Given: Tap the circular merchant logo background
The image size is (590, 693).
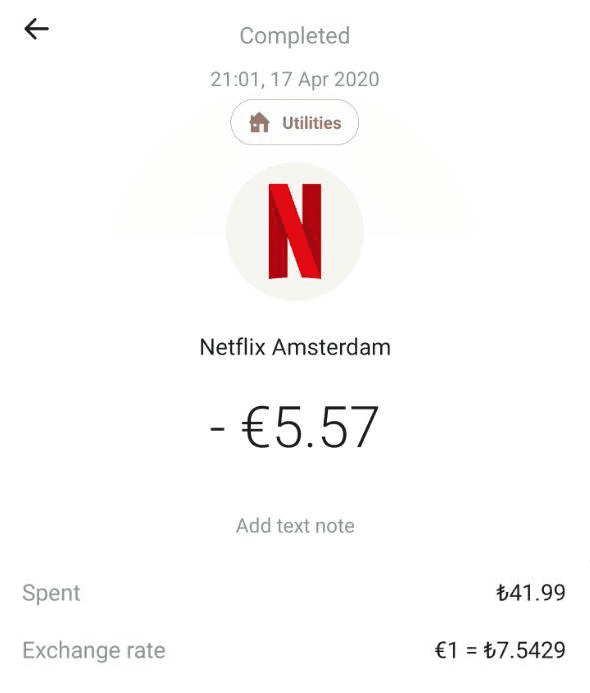Looking at the screenshot, I should [x=295, y=231].
